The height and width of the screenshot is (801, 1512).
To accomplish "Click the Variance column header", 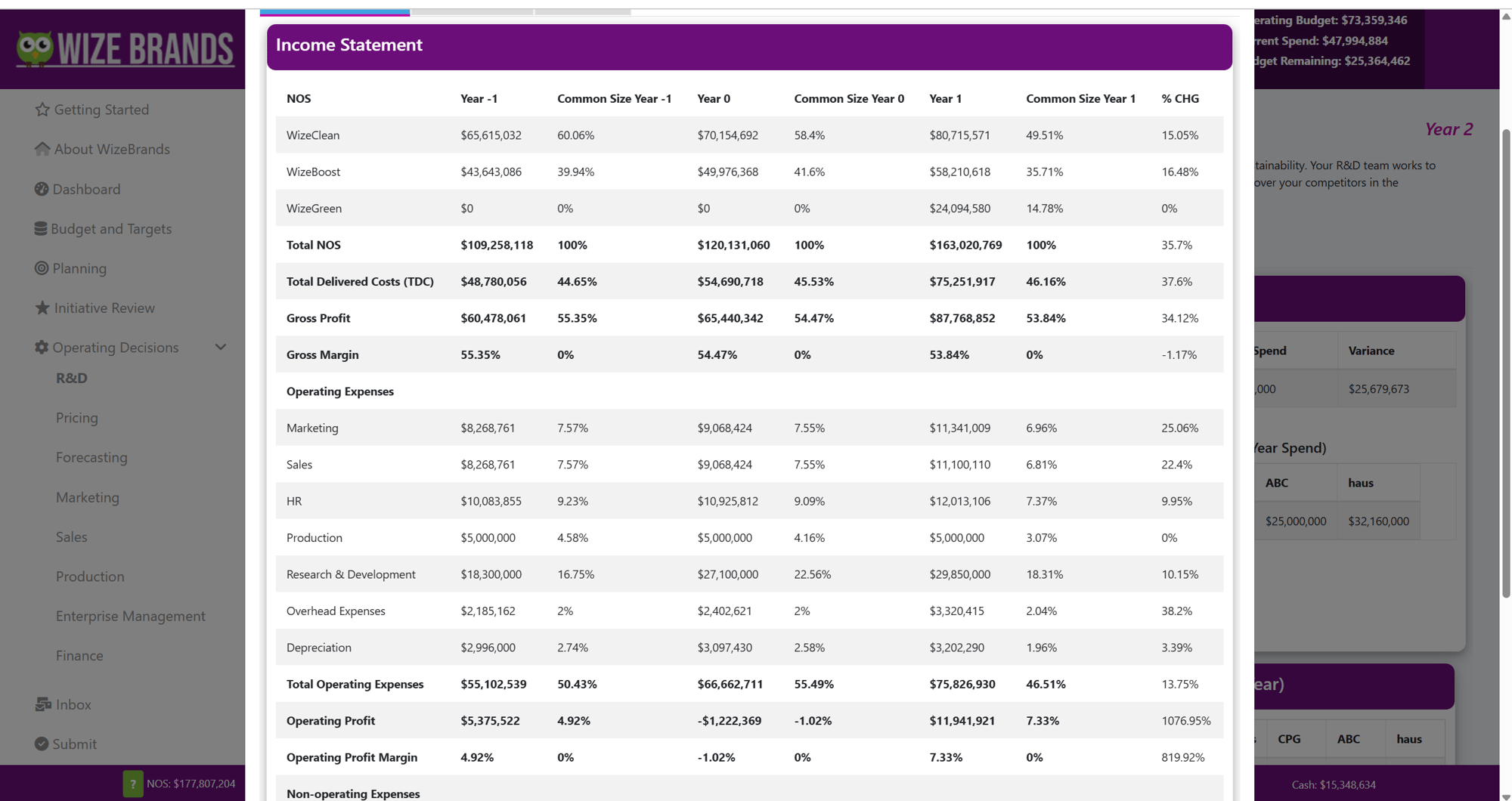I will point(1371,351).
